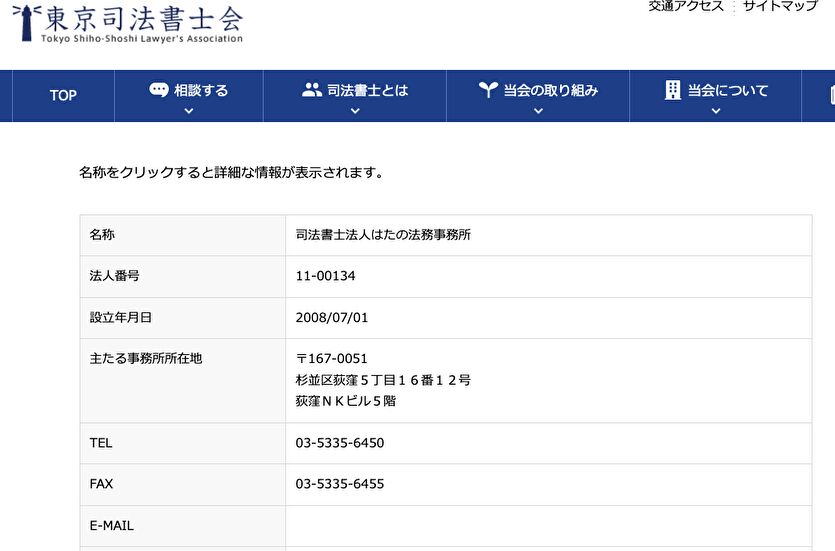Click the people icon beside 司法書士とは
Image resolution: width=835 pixels, height=551 pixels.
coord(312,89)
